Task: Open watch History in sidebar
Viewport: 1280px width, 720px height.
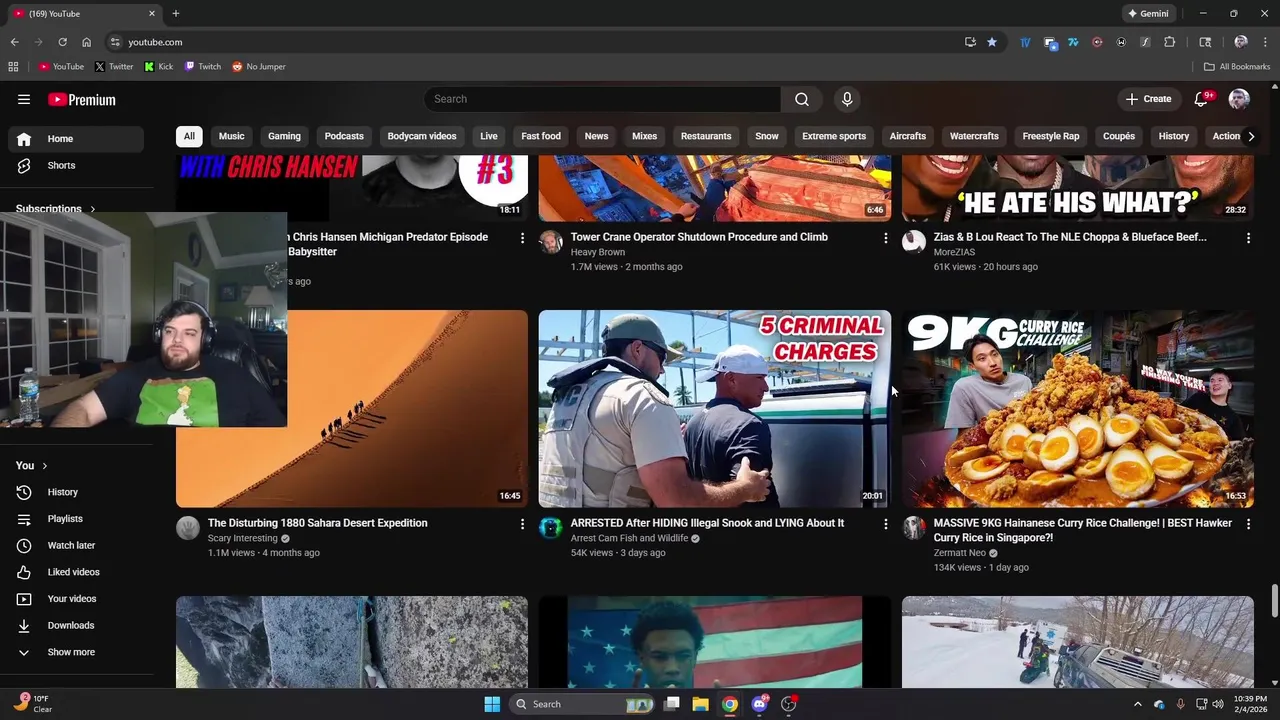Action: pos(75,492)
